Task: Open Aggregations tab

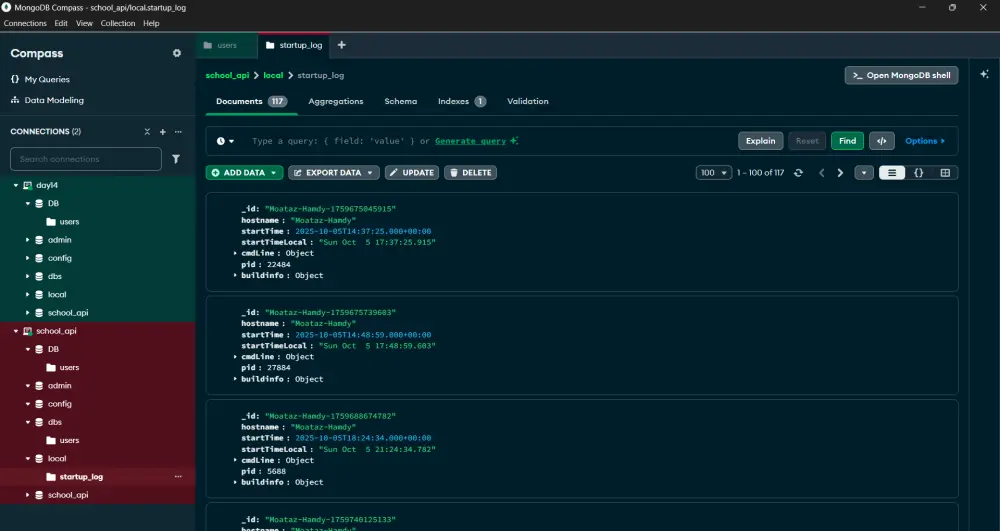Action: [335, 101]
